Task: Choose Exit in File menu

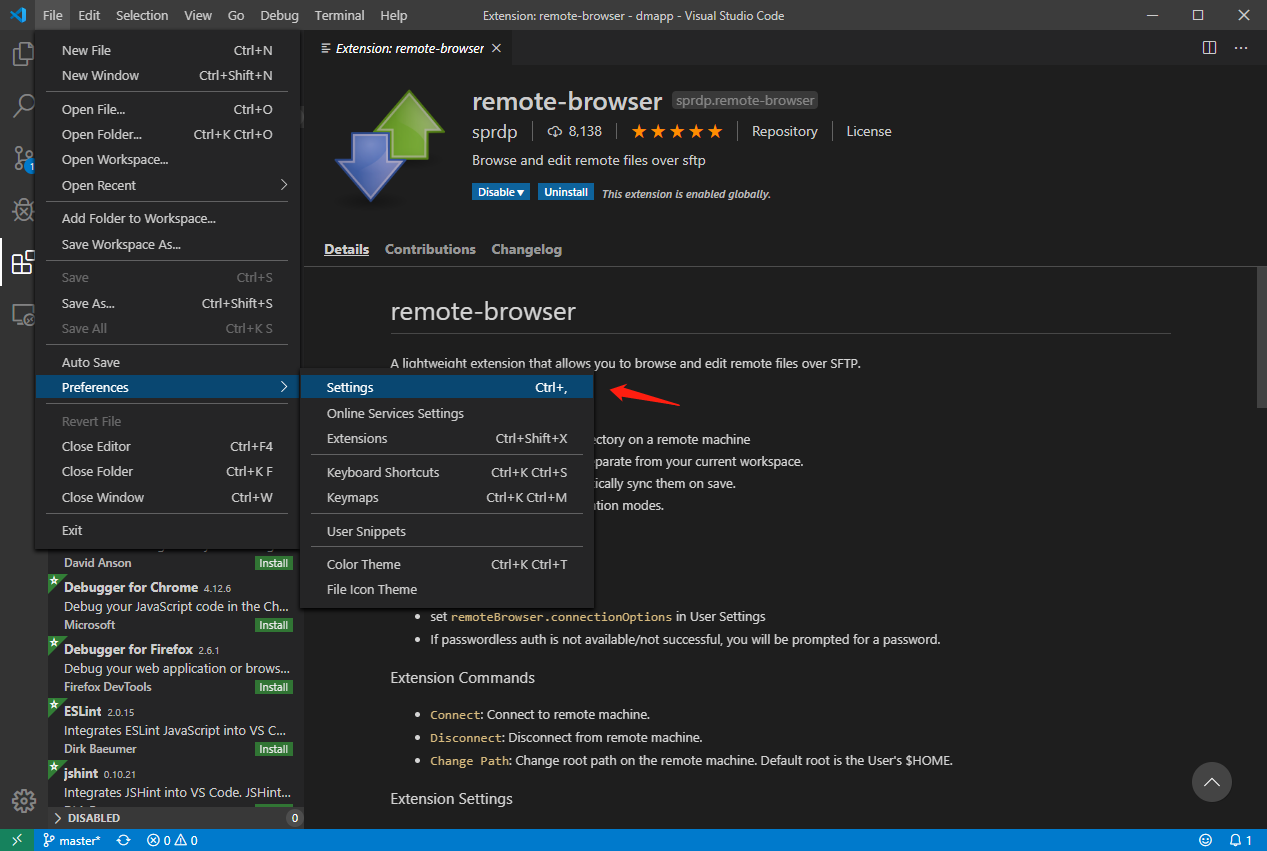Action: (167, 530)
